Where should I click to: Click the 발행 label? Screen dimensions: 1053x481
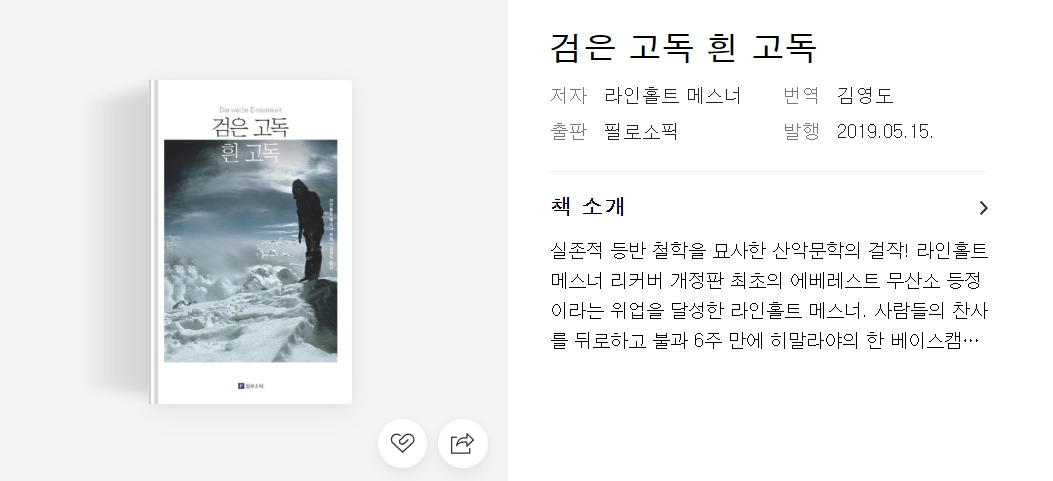[800, 131]
